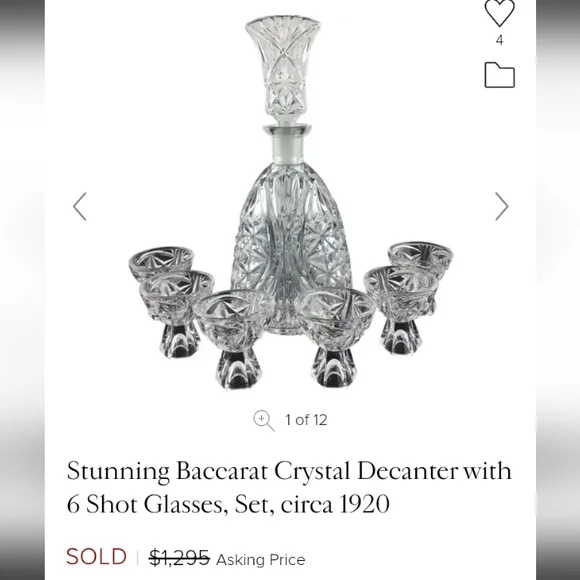This screenshot has width=580, height=580.
Task: Go to the previous image with the left chevron
Action: pos(80,206)
